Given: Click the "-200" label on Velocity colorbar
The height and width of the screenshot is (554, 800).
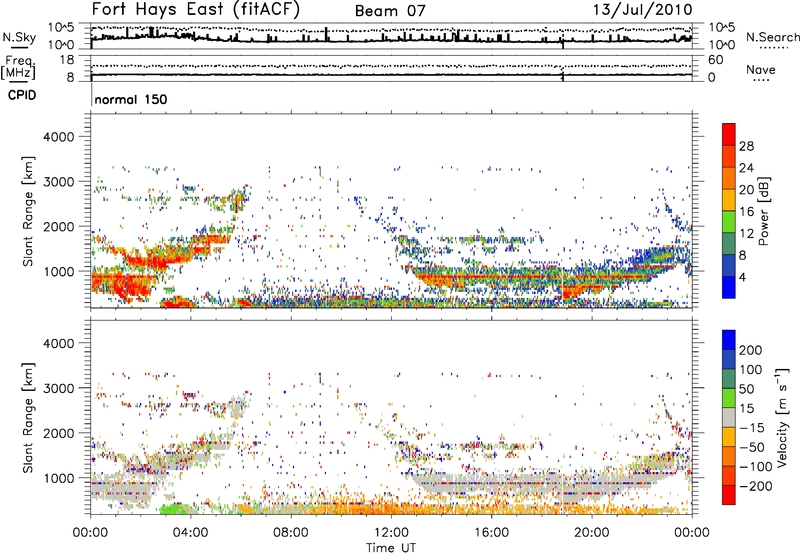Looking at the screenshot, I should pos(755,486).
